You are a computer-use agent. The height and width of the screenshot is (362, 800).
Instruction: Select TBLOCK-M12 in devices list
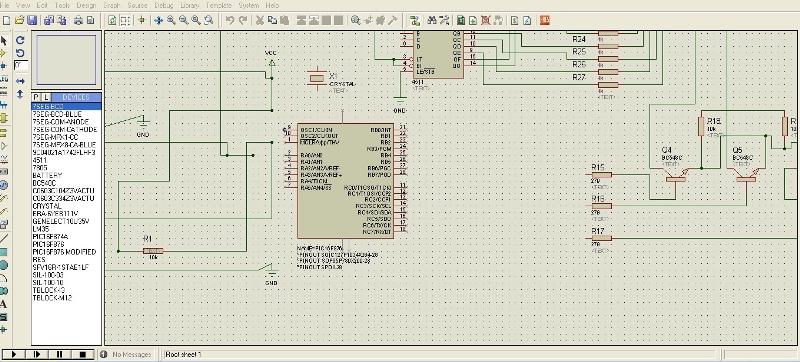66,298
